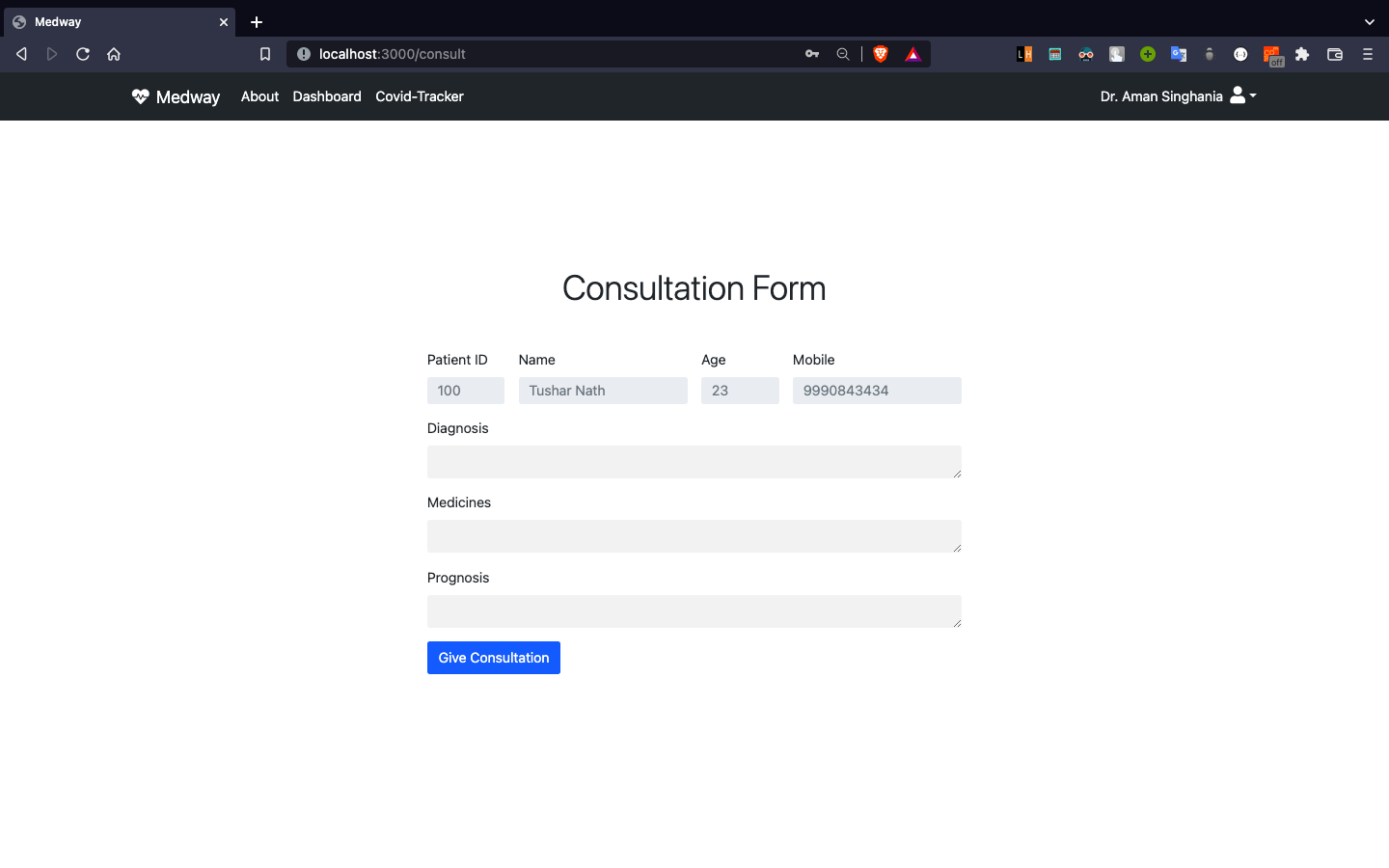The width and height of the screenshot is (1389, 868).
Task: Open Brave Shields lion icon
Action: pos(880,54)
